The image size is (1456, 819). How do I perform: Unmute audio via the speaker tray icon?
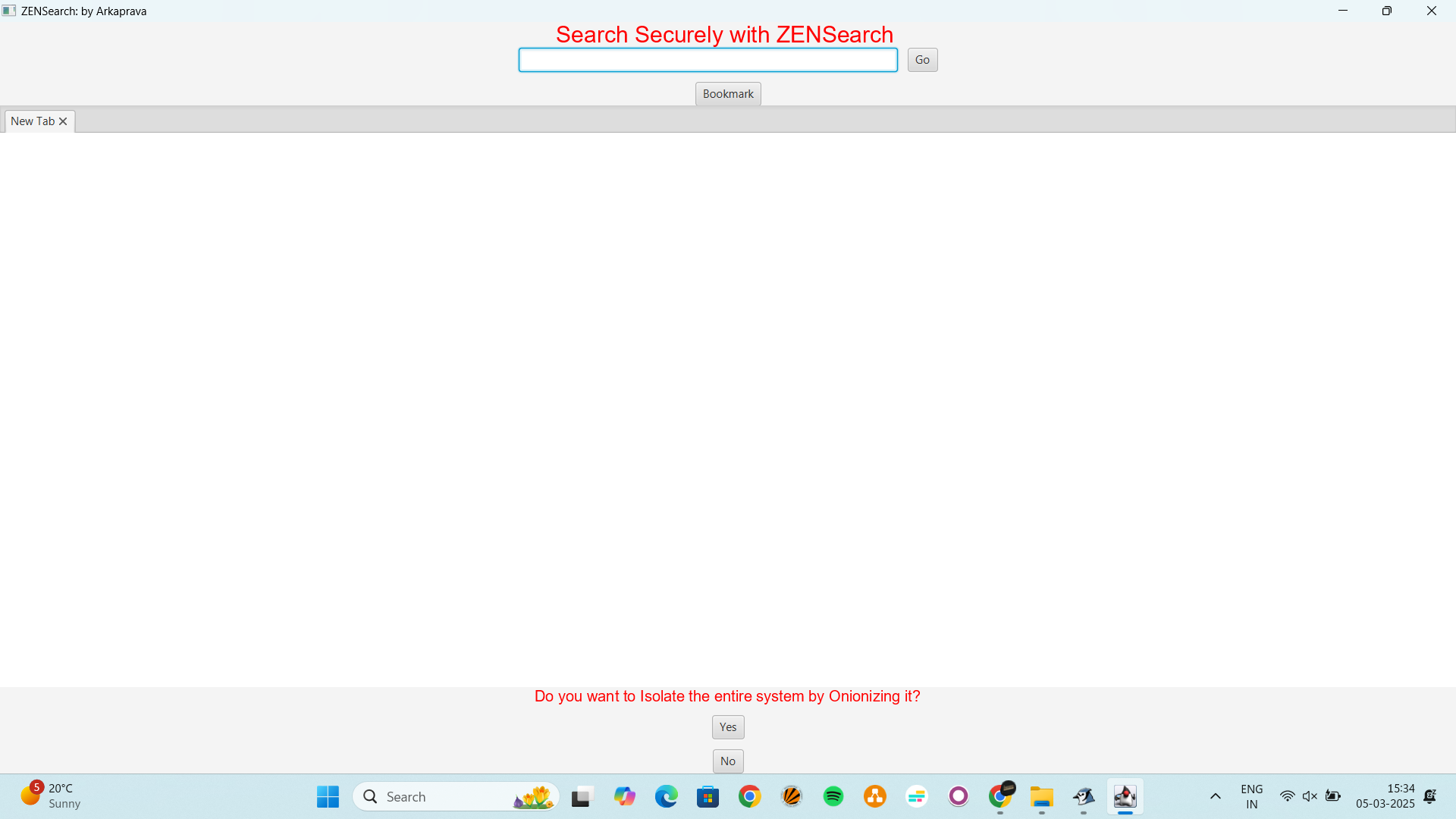click(x=1310, y=796)
